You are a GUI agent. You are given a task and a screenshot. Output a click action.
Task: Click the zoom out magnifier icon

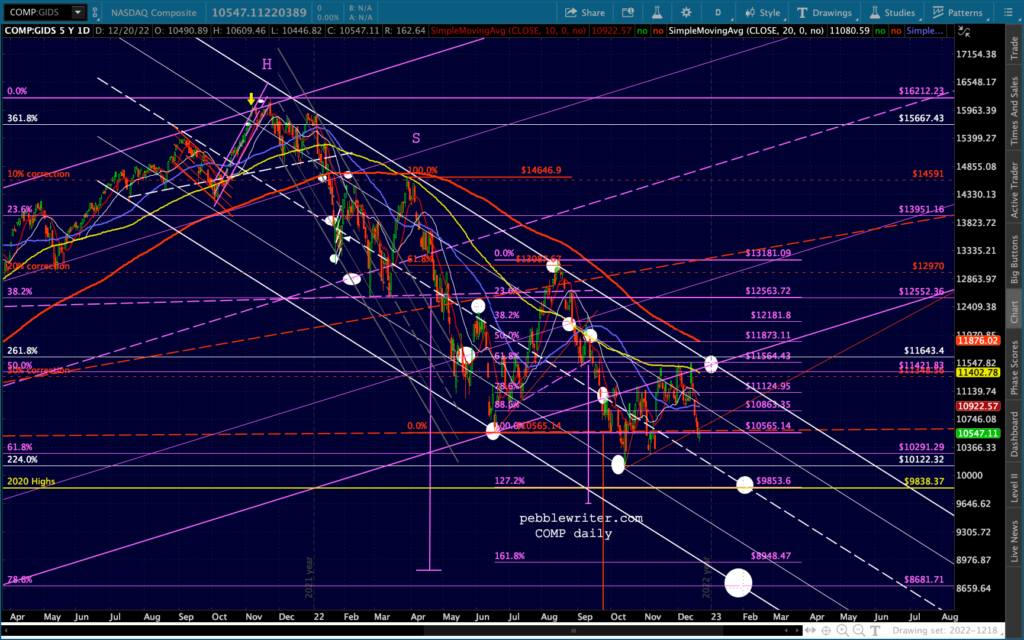pyautogui.click(x=859, y=631)
